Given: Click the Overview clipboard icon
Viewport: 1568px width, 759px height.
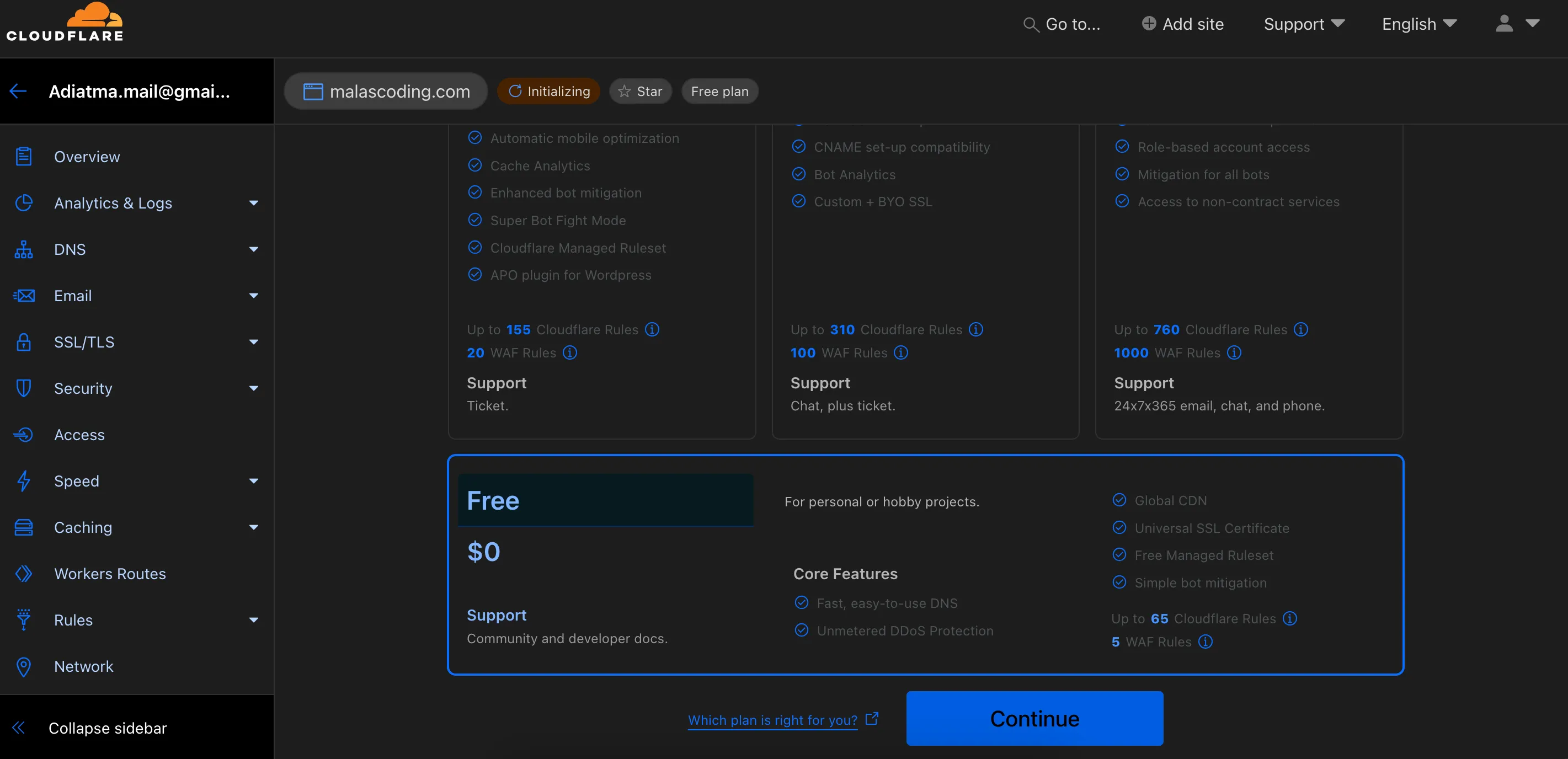Looking at the screenshot, I should (x=24, y=157).
